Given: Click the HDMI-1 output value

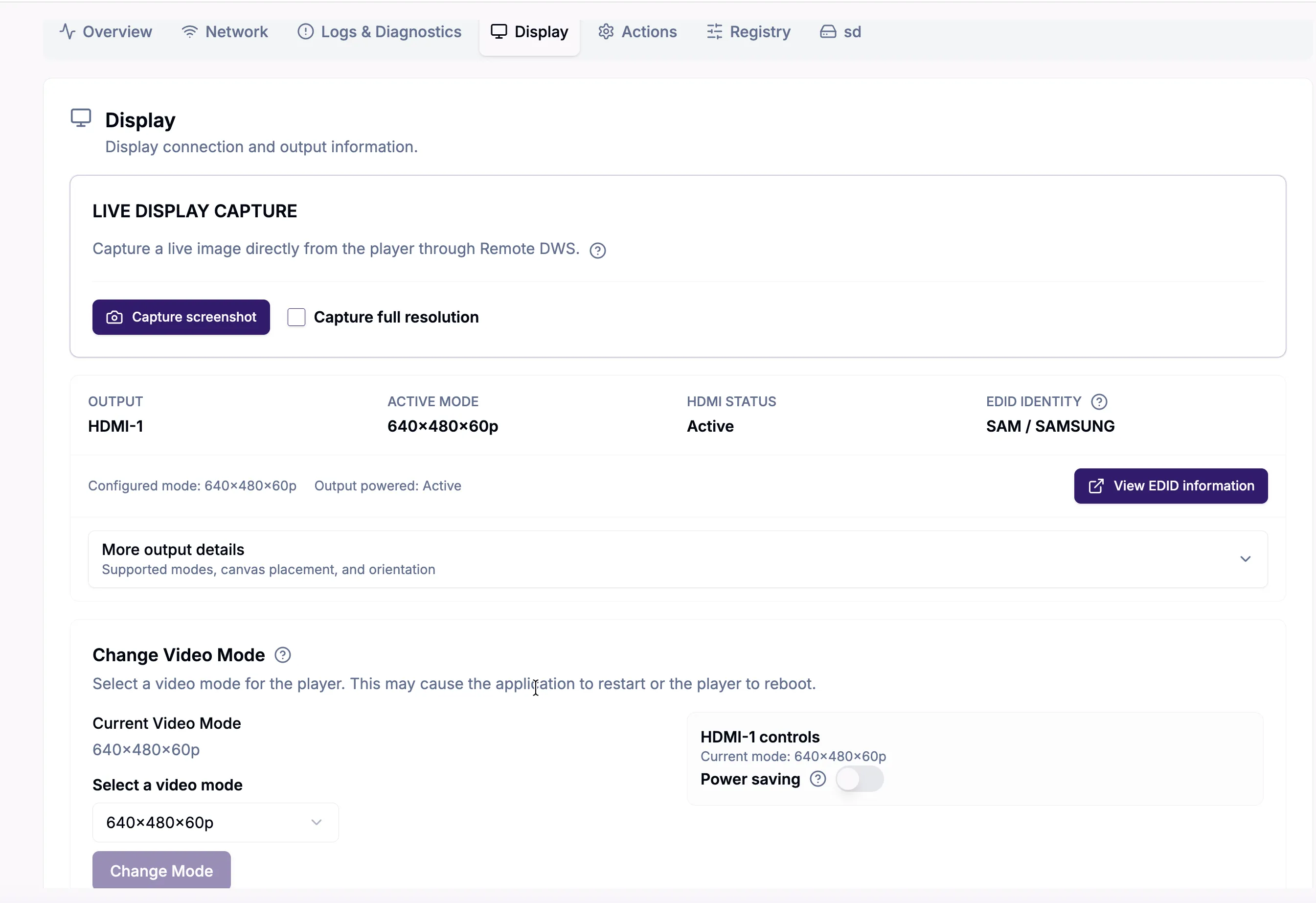Looking at the screenshot, I should point(115,427).
